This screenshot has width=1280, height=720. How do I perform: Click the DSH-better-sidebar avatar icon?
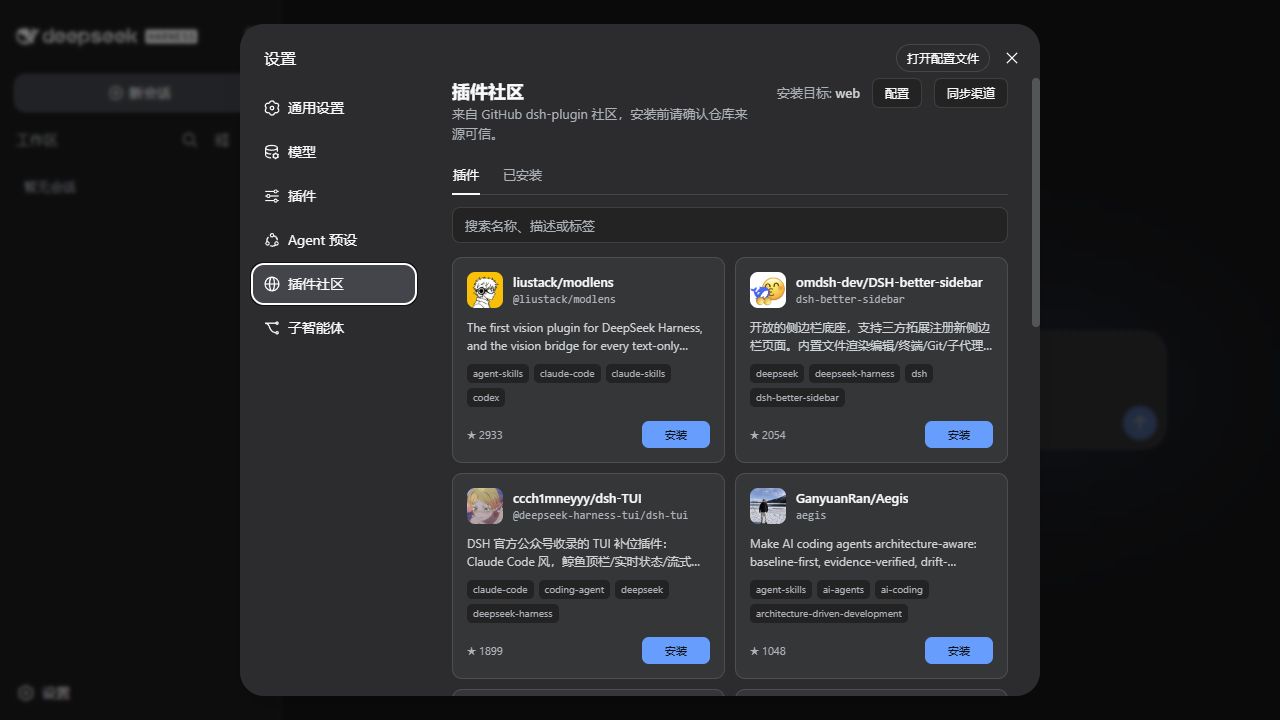(768, 290)
